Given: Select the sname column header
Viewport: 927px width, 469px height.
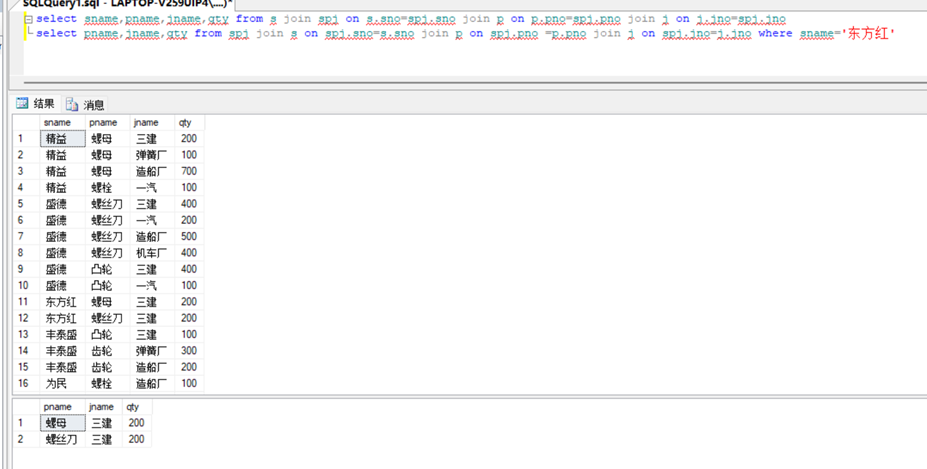Looking at the screenshot, I should [x=63, y=122].
